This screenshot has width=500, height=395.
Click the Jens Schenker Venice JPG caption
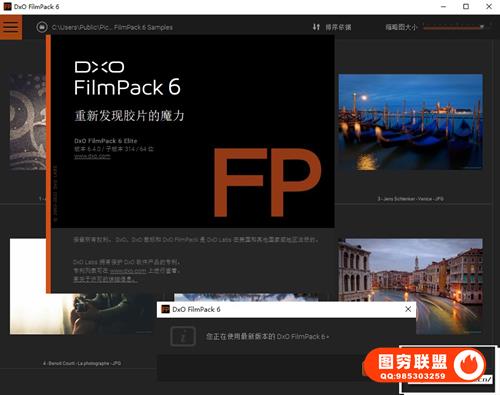(x=411, y=199)
